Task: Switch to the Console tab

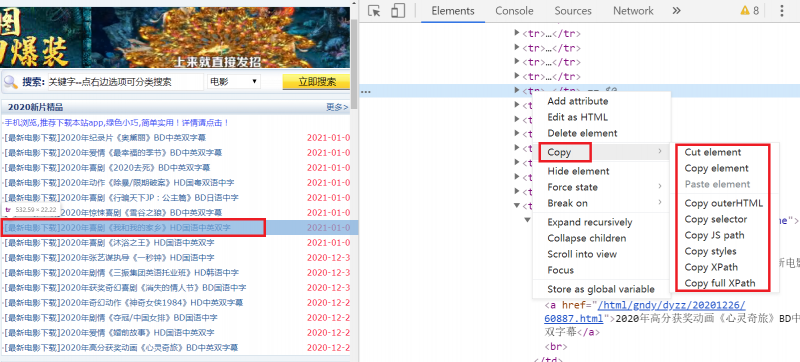Action: coord(514,11)
